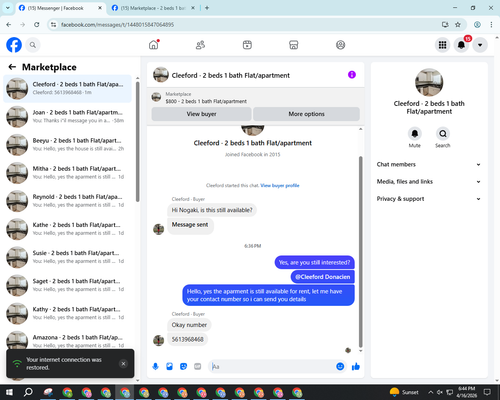Click the '@Cleeford Donacien' mention bubble
Viewport: 500px width, 400px height.
(323, 277)
